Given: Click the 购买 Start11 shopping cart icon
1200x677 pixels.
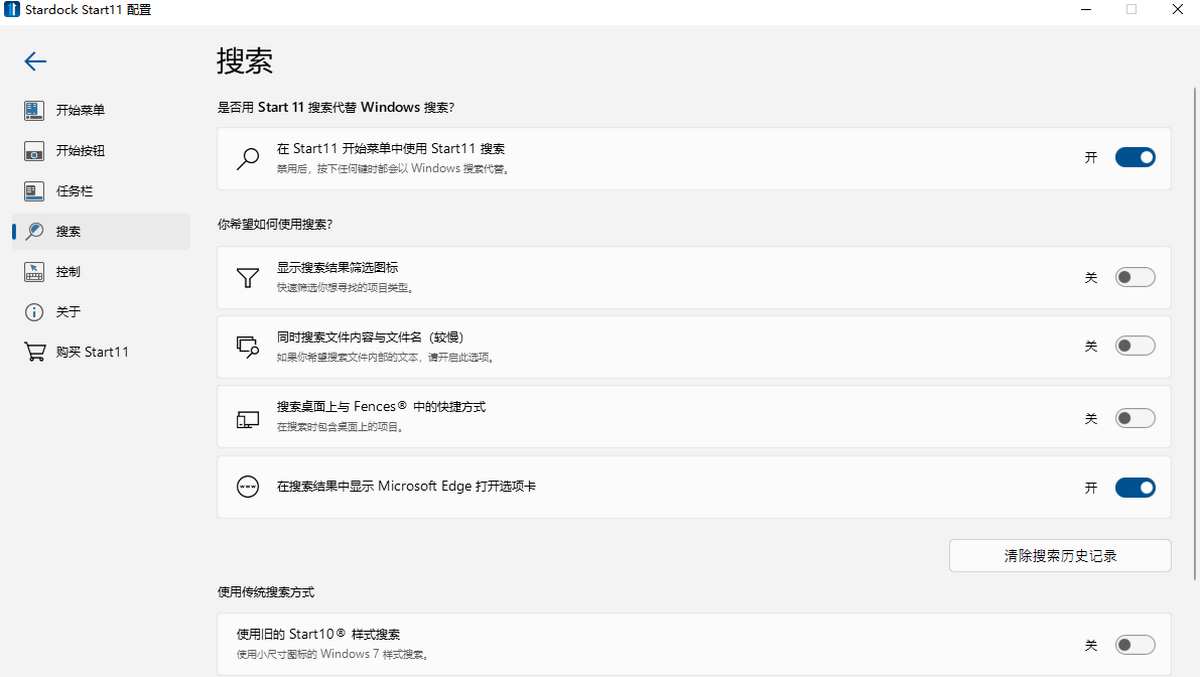Looking at the screenshot, I should [x=34, y=352].
